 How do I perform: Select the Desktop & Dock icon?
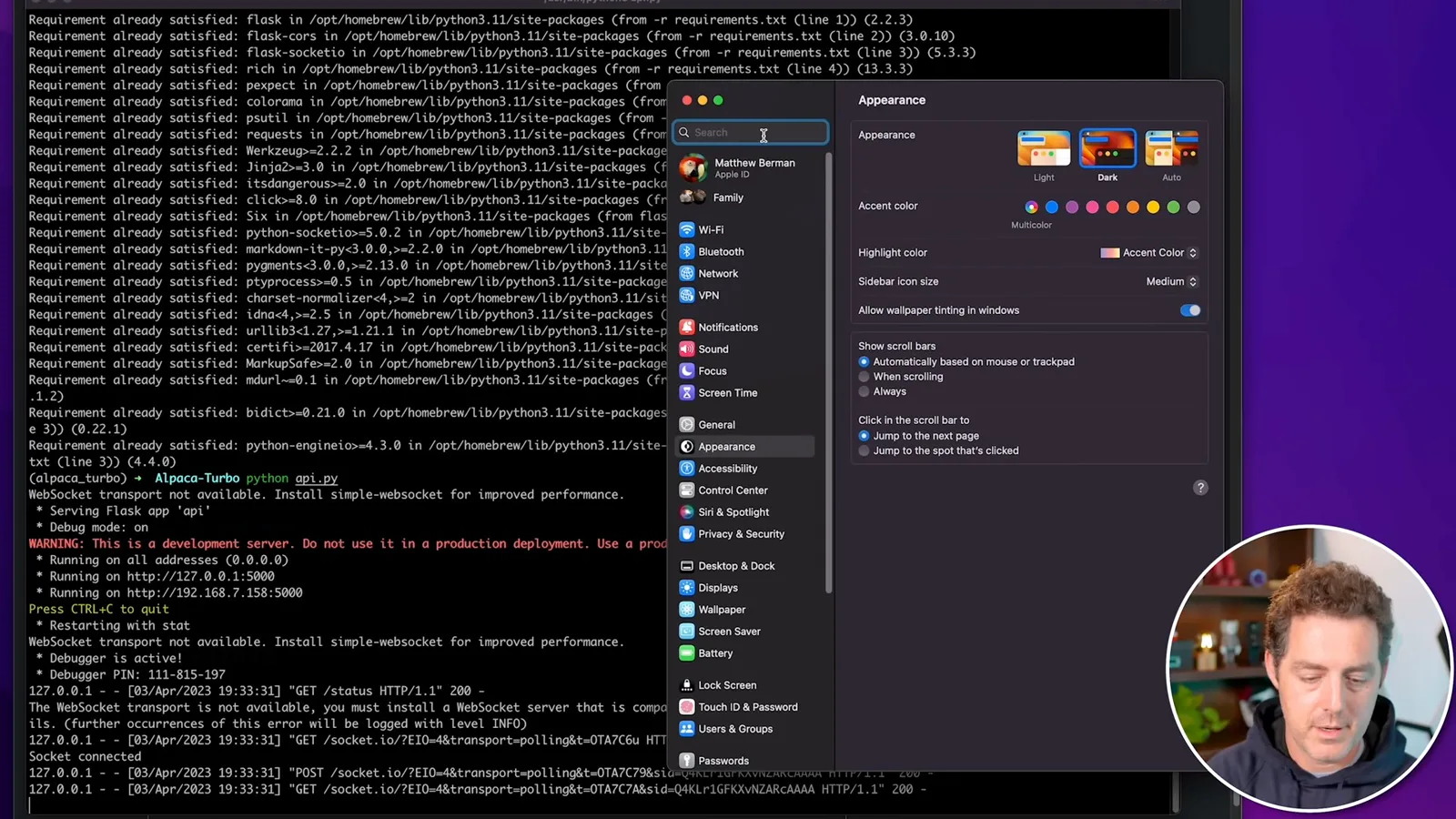click(687, 566)
